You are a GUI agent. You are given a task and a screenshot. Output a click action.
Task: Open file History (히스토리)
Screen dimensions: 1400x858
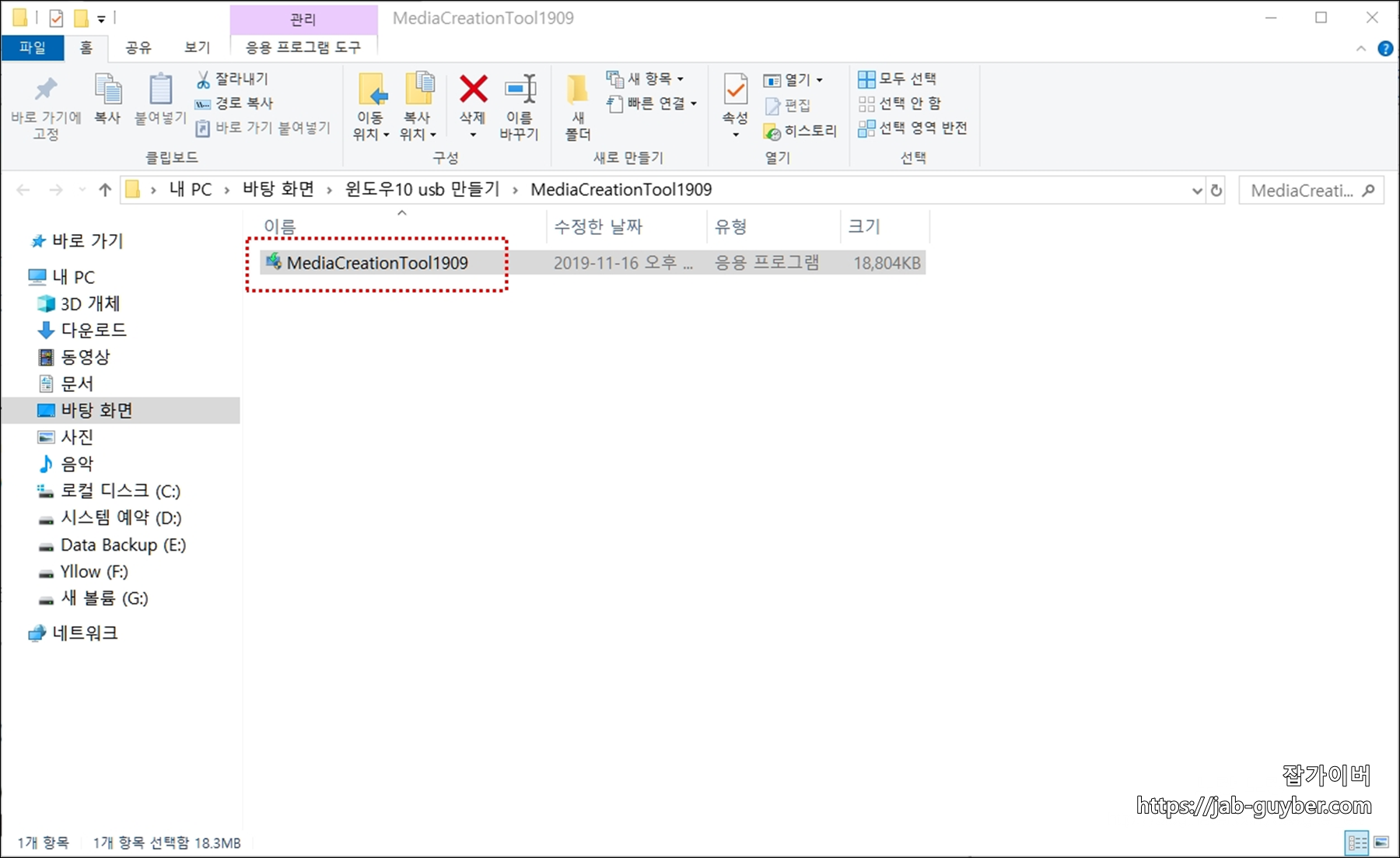800,131
